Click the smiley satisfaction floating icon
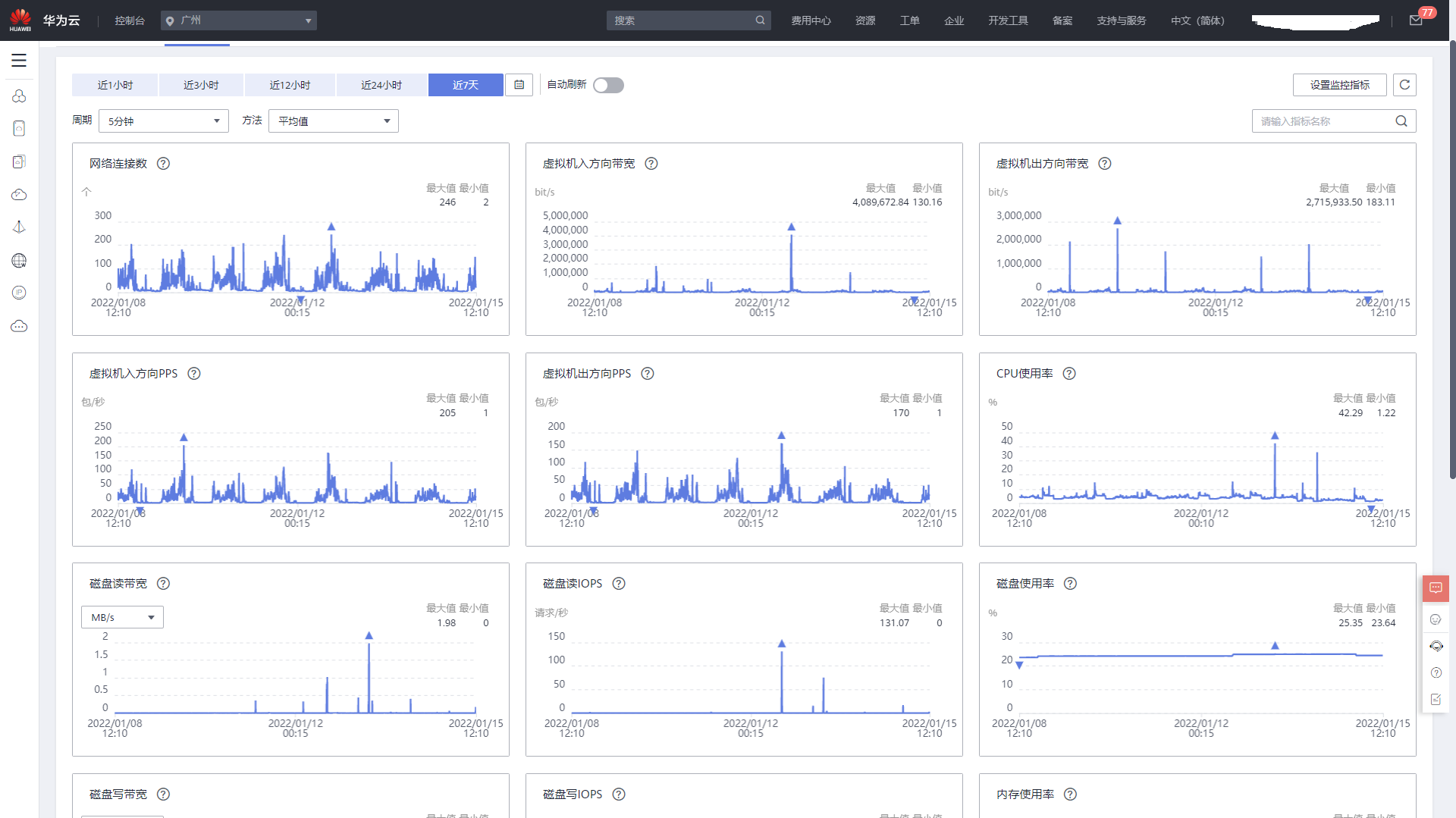Image resolution: width=1456 pixels, height=818 pixels. point(1436,619)
